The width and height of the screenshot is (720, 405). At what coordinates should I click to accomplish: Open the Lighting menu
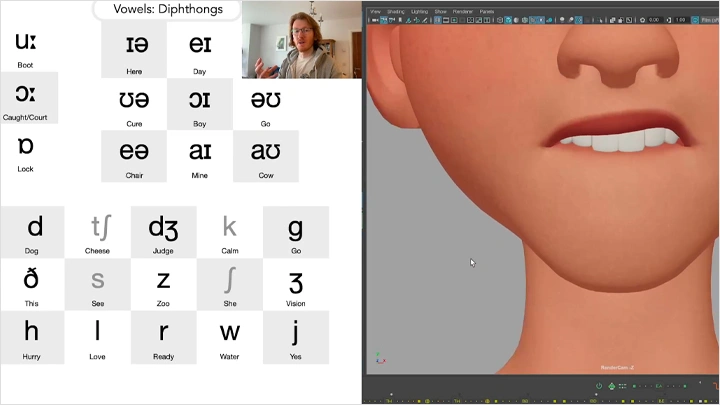pos(418,11)
